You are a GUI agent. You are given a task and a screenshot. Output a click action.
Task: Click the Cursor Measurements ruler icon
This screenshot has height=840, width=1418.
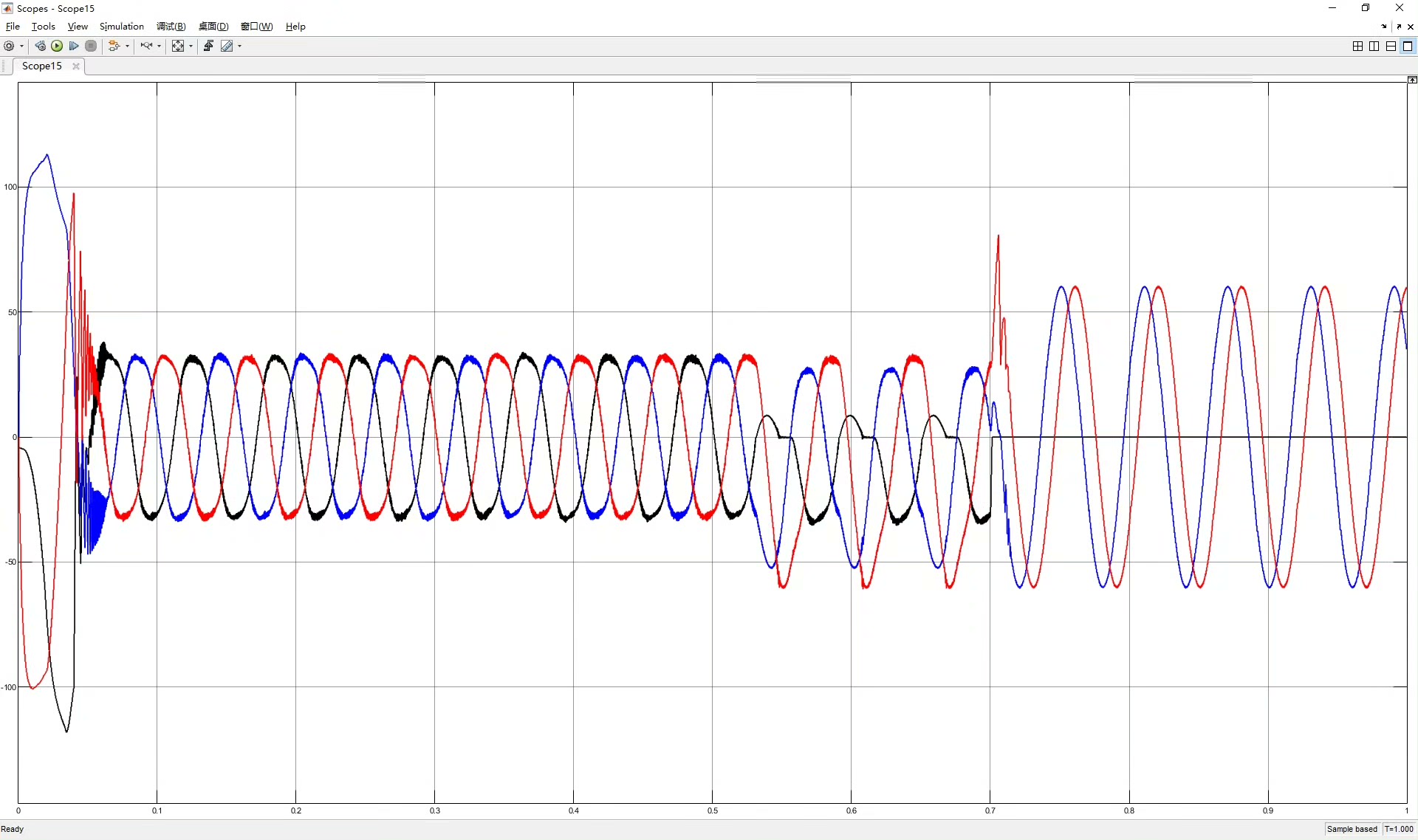point(227,46)
